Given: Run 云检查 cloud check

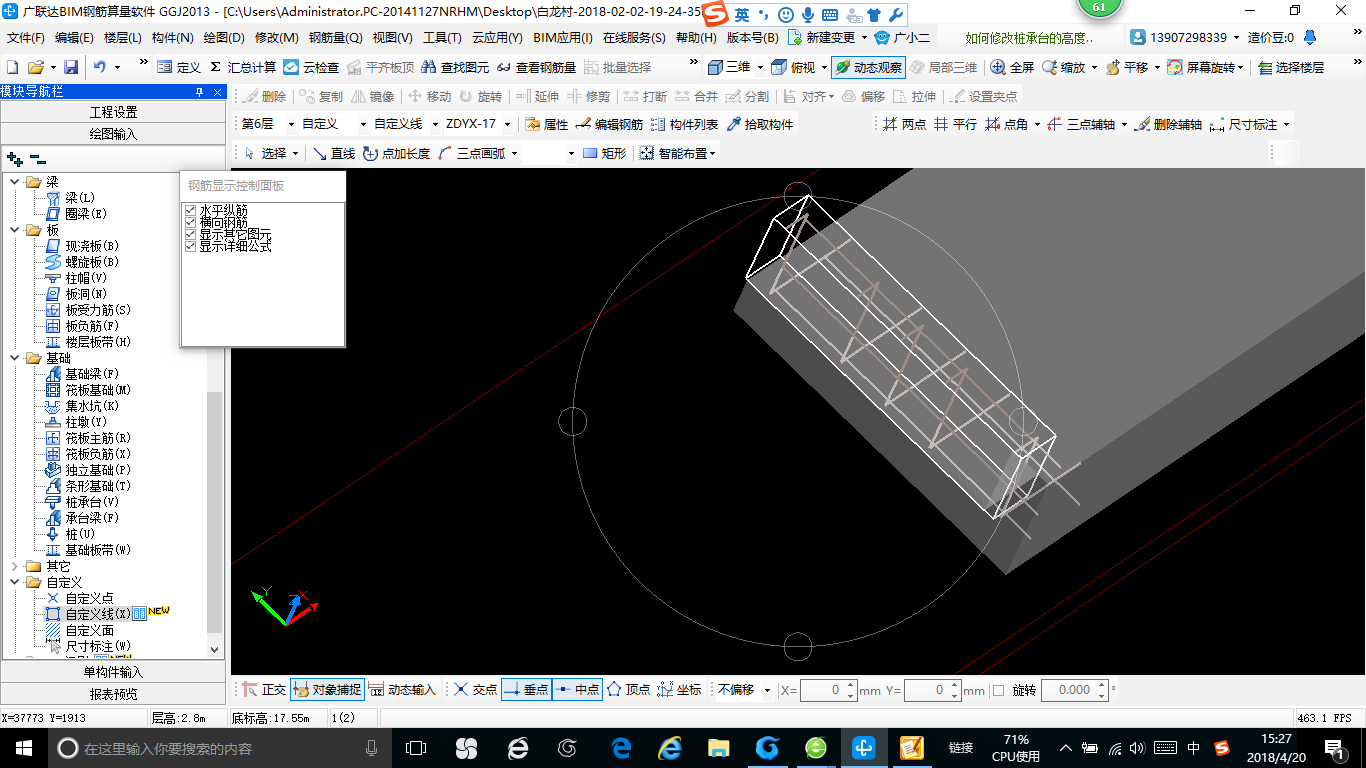Looking at the screenshot, I should pyautogui.click(x=311, y=67).
